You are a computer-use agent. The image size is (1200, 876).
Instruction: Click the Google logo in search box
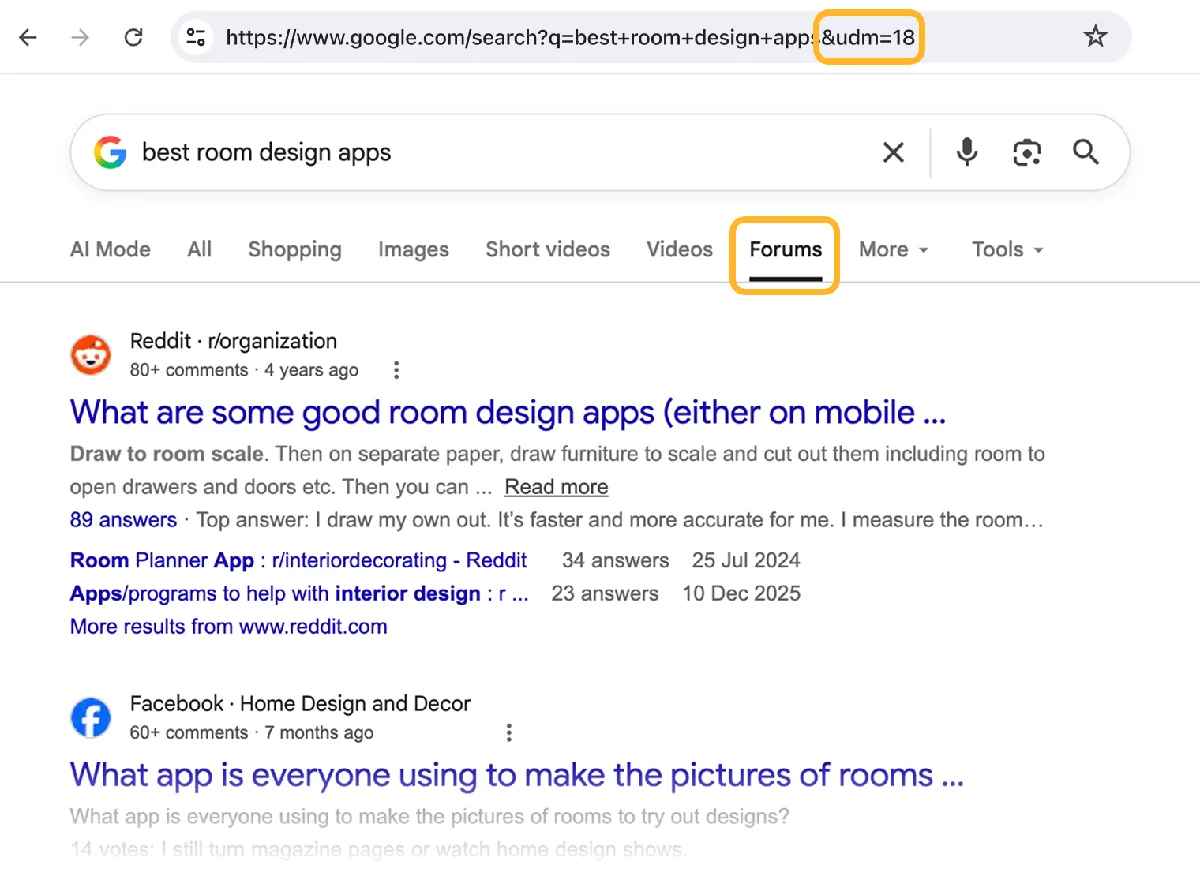110,152
